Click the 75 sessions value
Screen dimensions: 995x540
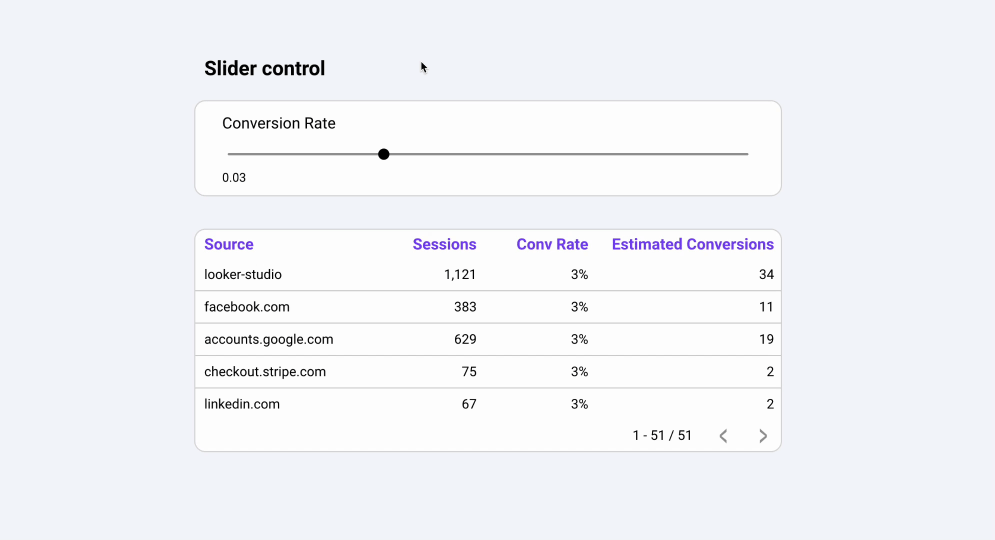[x=469, y=372]
